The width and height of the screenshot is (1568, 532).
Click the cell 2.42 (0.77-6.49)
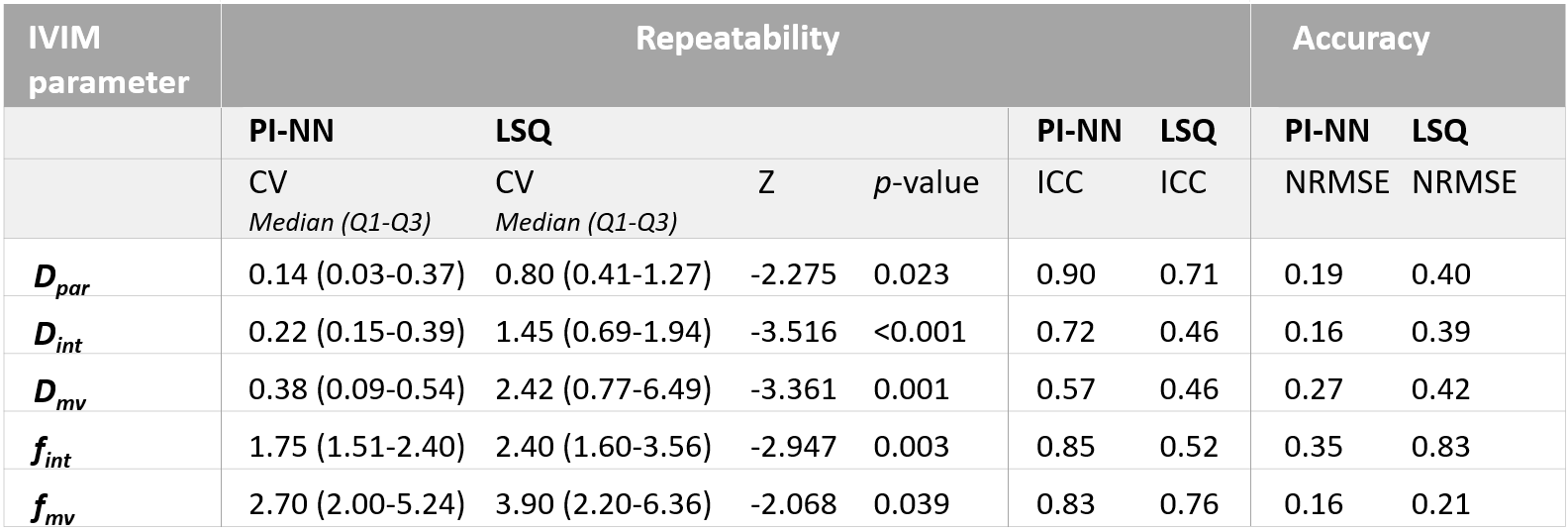603,388
